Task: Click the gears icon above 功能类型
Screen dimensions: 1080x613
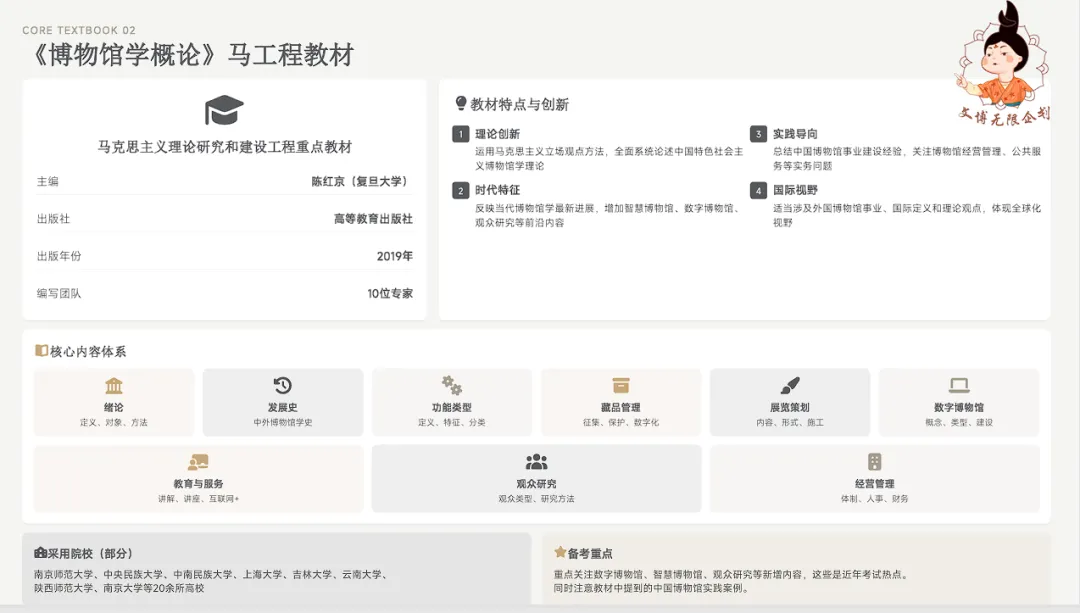Action: point(452,385)
